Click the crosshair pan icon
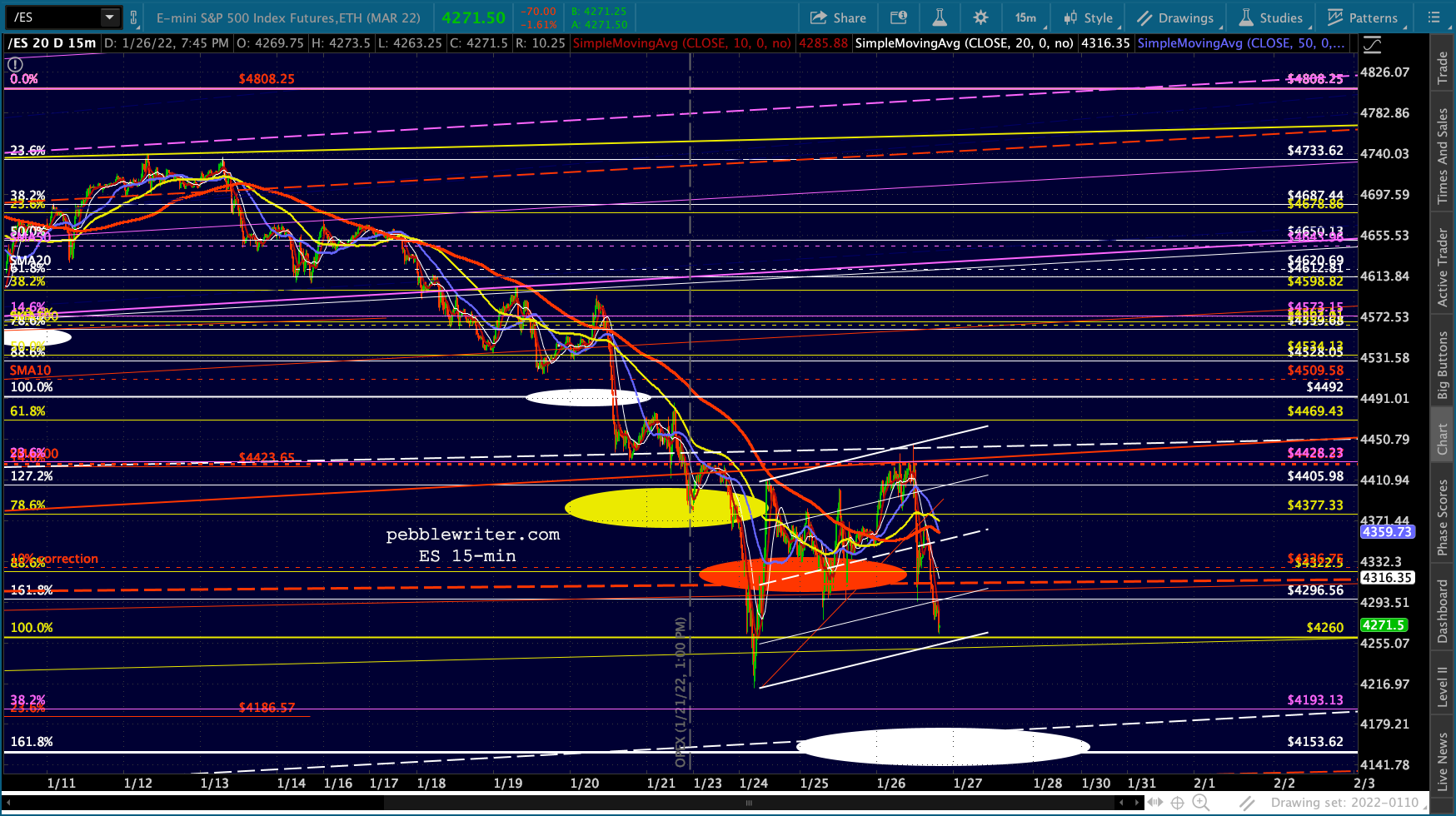 pyautogui.click(x=1177, y=803)
